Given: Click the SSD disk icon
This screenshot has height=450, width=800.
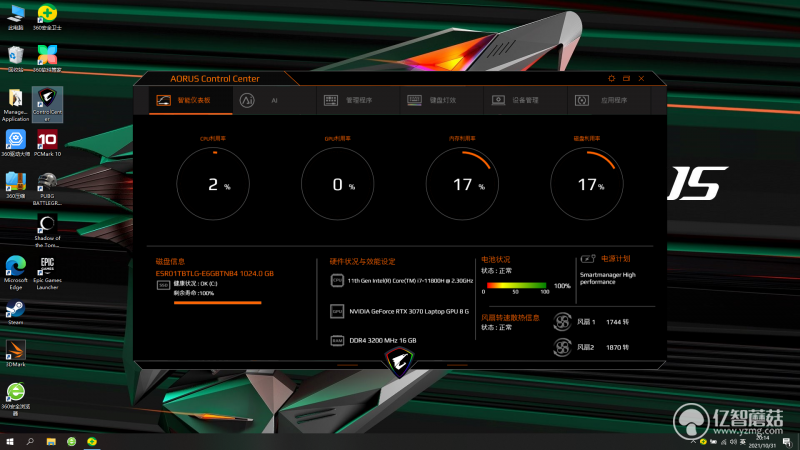Looking at the screenshot, I should click(163, 285).
